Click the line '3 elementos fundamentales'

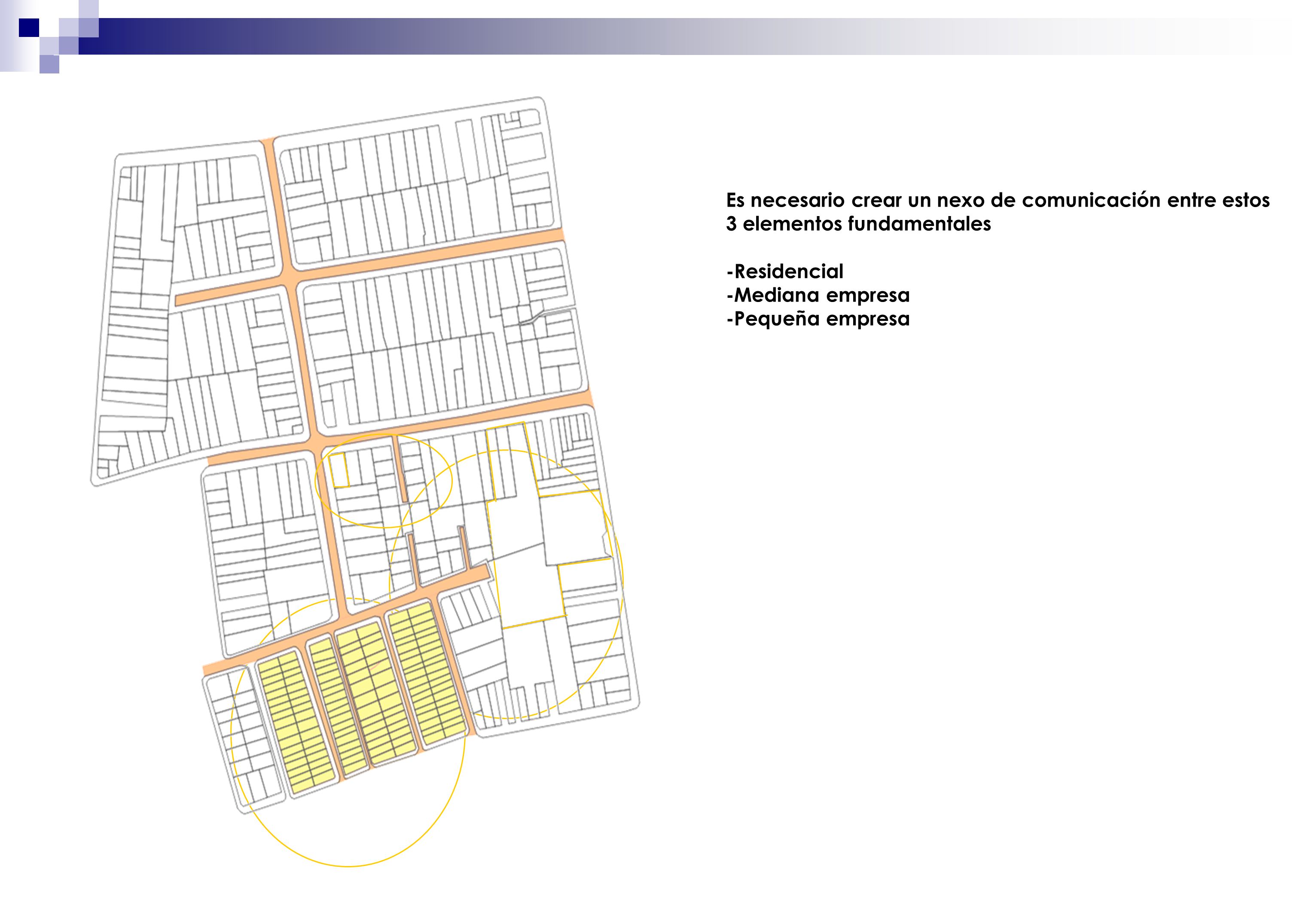[x=858, y=224]
